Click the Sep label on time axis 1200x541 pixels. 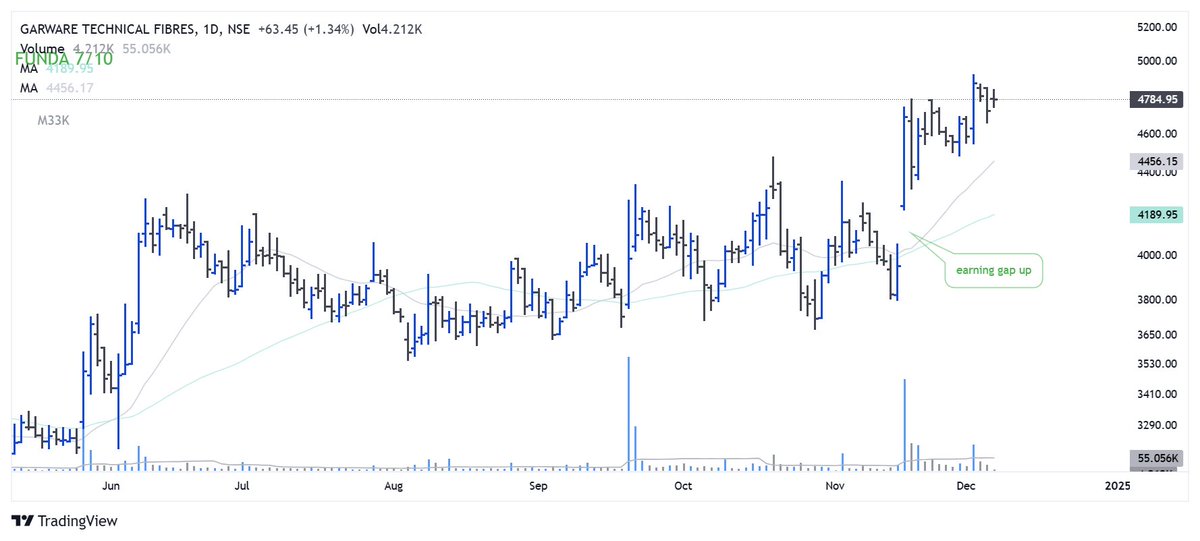click(539, 486)
